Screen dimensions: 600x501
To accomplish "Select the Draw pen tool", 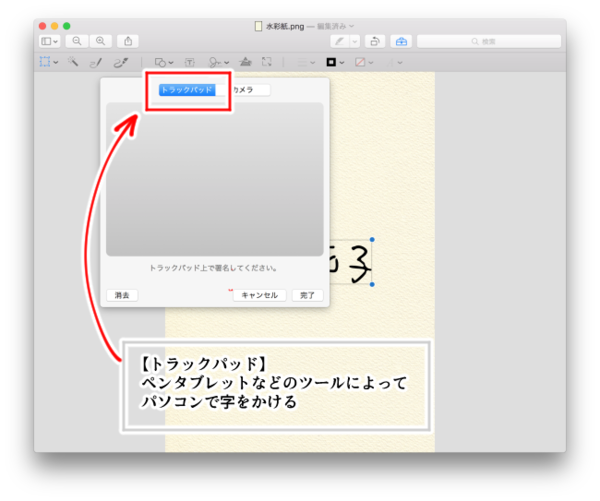I will [121, 62].
